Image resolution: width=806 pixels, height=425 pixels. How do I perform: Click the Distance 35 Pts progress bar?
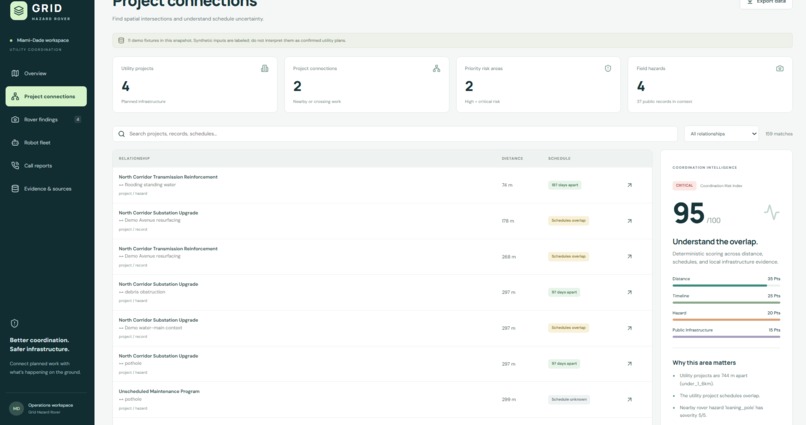726,285
